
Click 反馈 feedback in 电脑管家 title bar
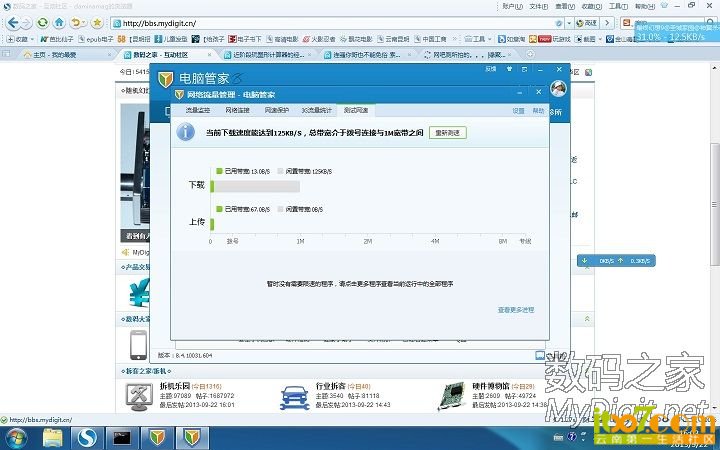click(x=491, y=69)
